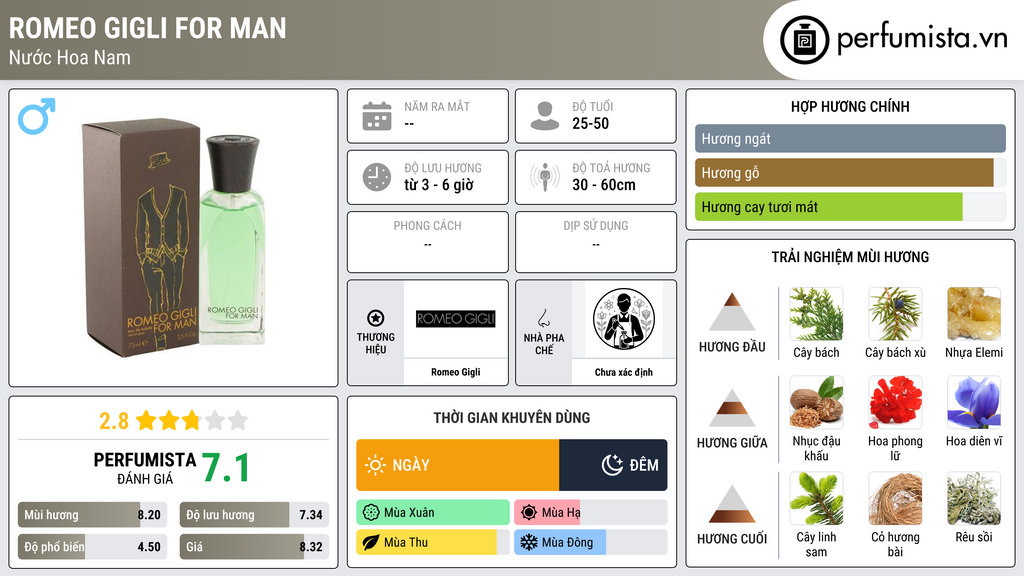Click the Hương đầu pyramid icon
The image size is (1024, 576).
pyautogui.click(x=732, y=312)
